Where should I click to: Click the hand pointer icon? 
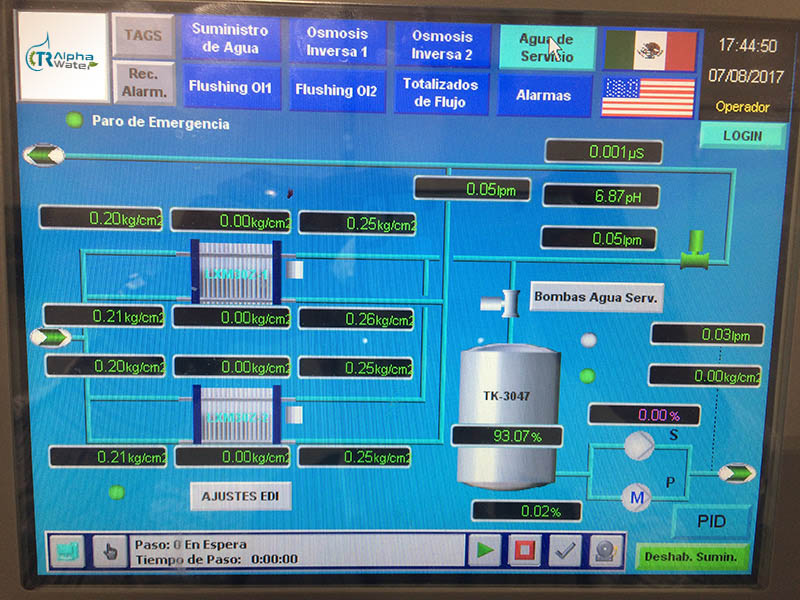point(109,551)
